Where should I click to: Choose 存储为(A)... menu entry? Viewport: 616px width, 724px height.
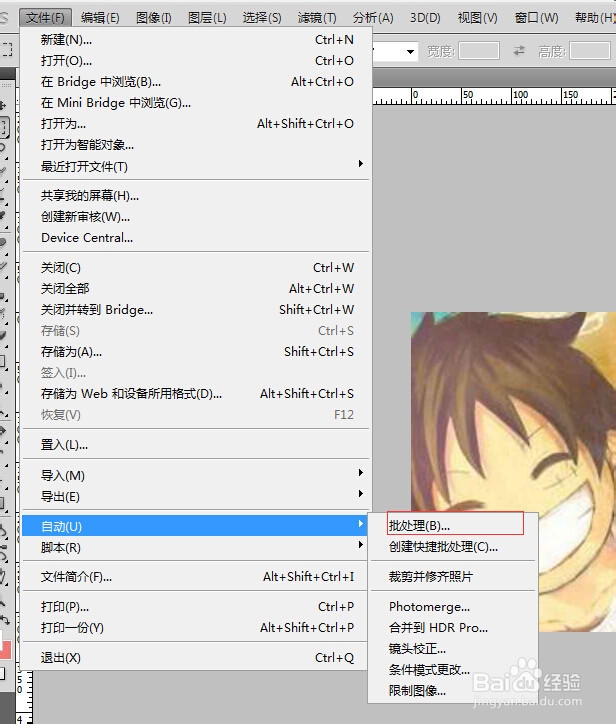pos(196,352)
